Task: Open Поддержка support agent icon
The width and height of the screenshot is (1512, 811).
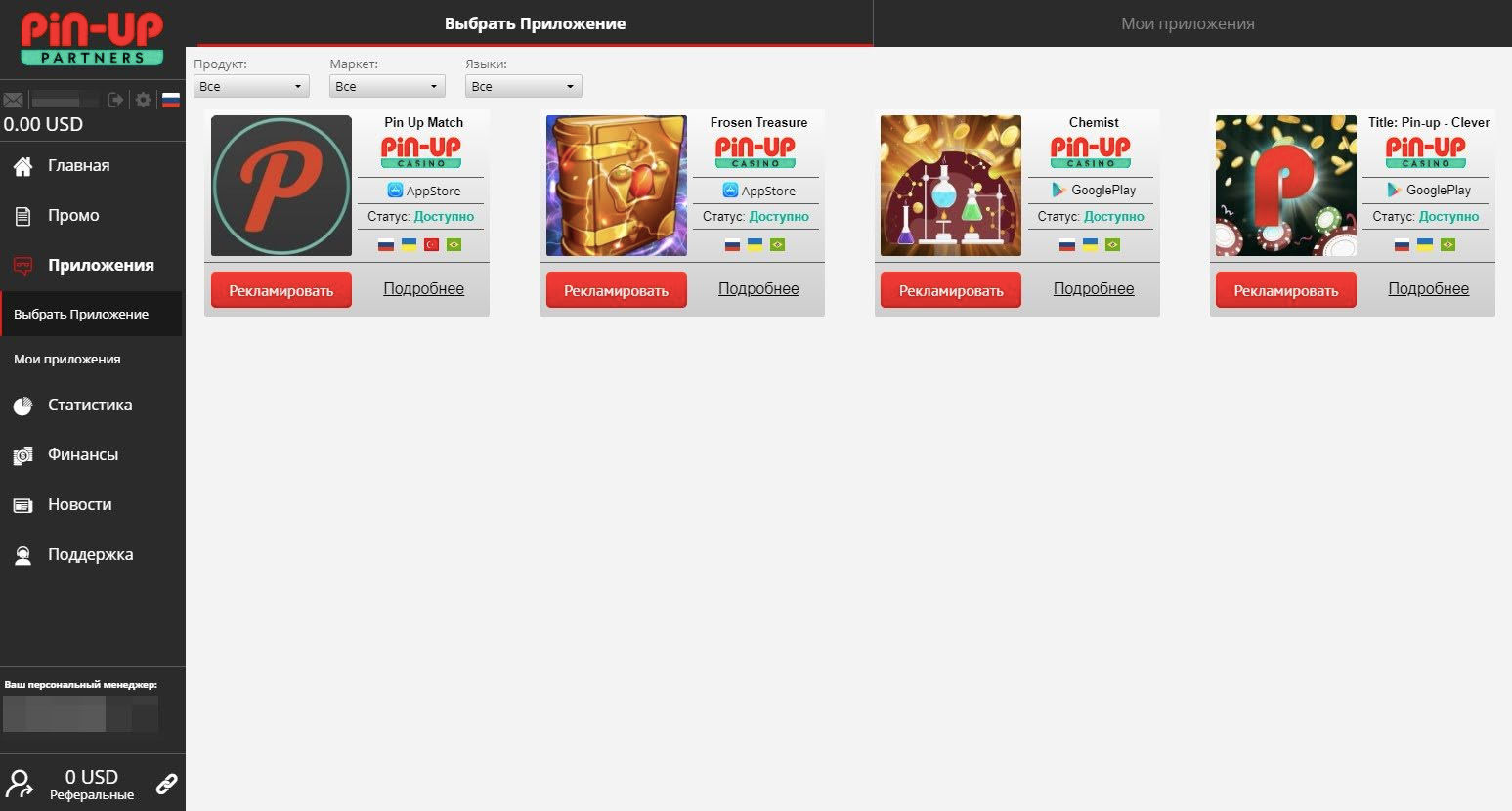Action: [x=22, y=555]
